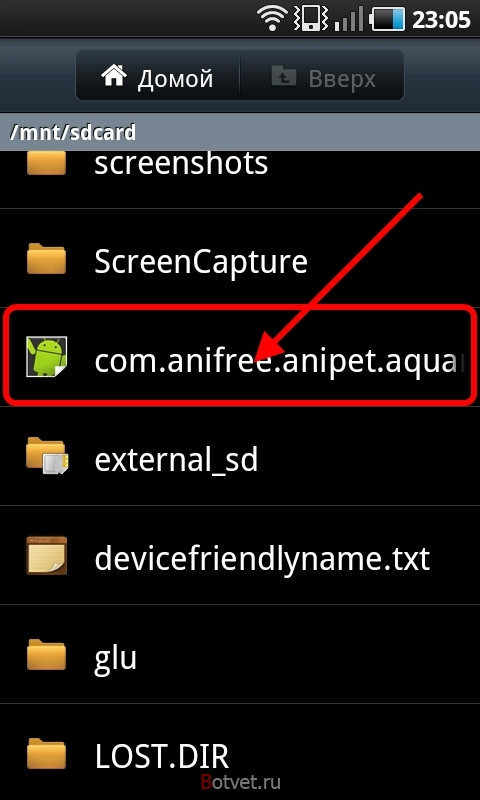Click the Botvet.ru watermark link
Viewport: 480px width, 800px height.
[x=240, y=781]
